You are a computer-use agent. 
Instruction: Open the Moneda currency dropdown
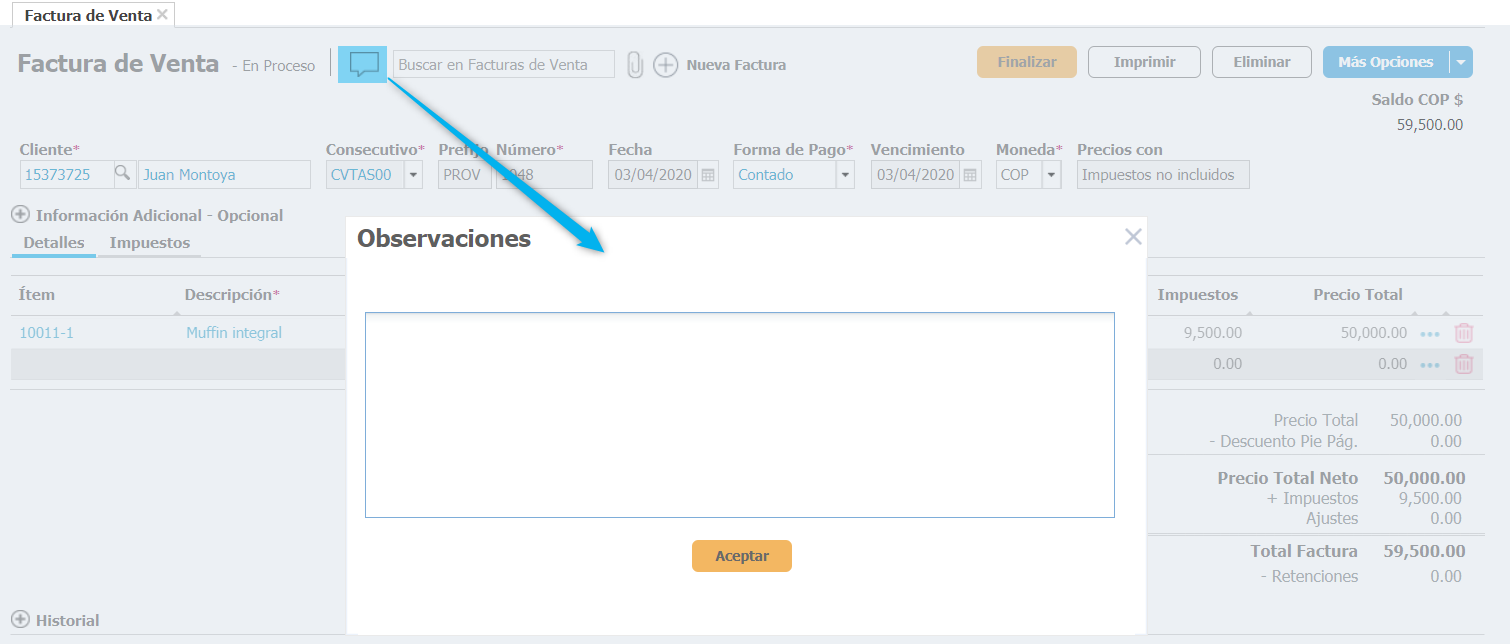coord(1051,175)
